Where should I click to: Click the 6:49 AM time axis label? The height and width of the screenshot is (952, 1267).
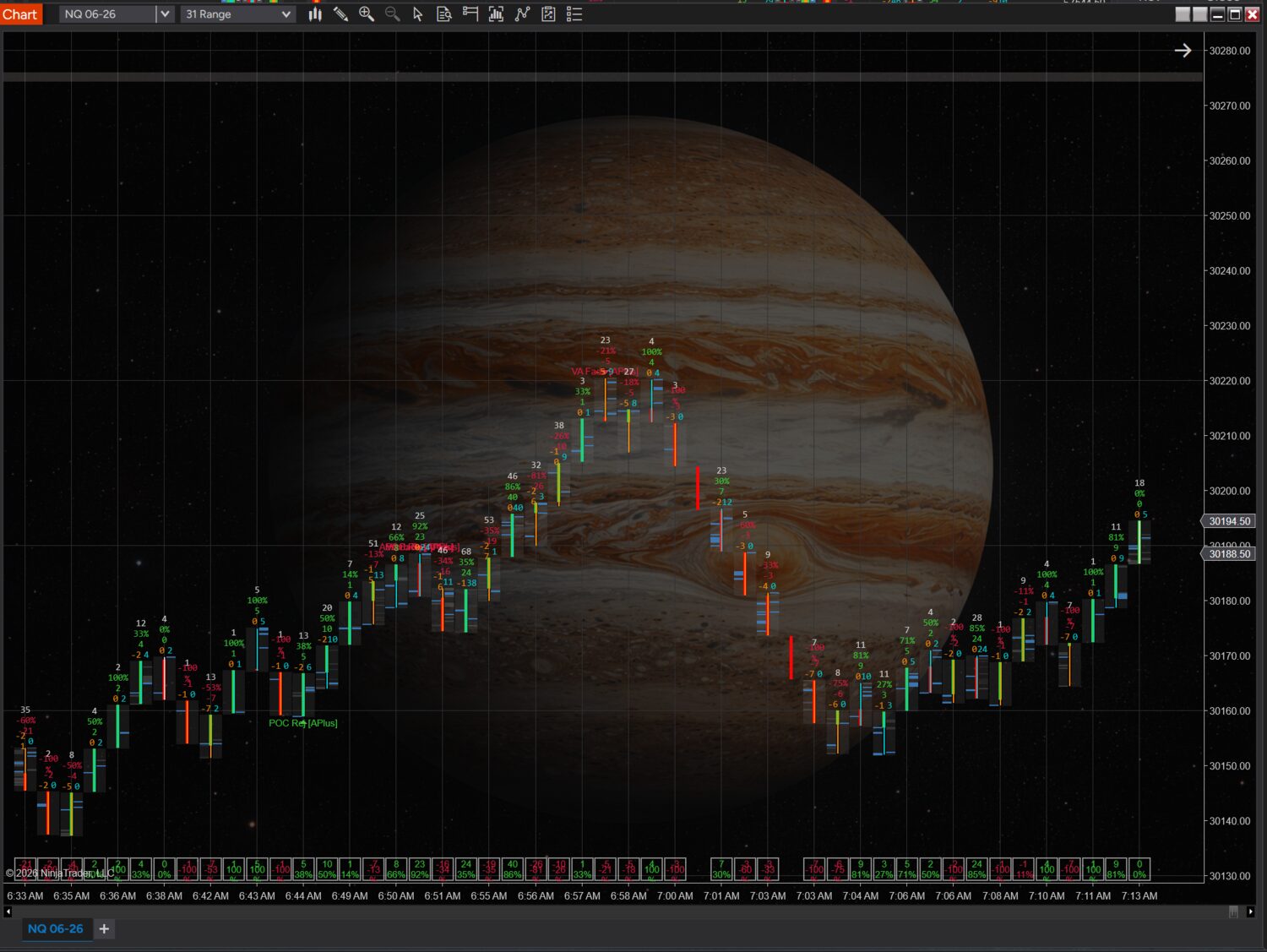point(350,896)
